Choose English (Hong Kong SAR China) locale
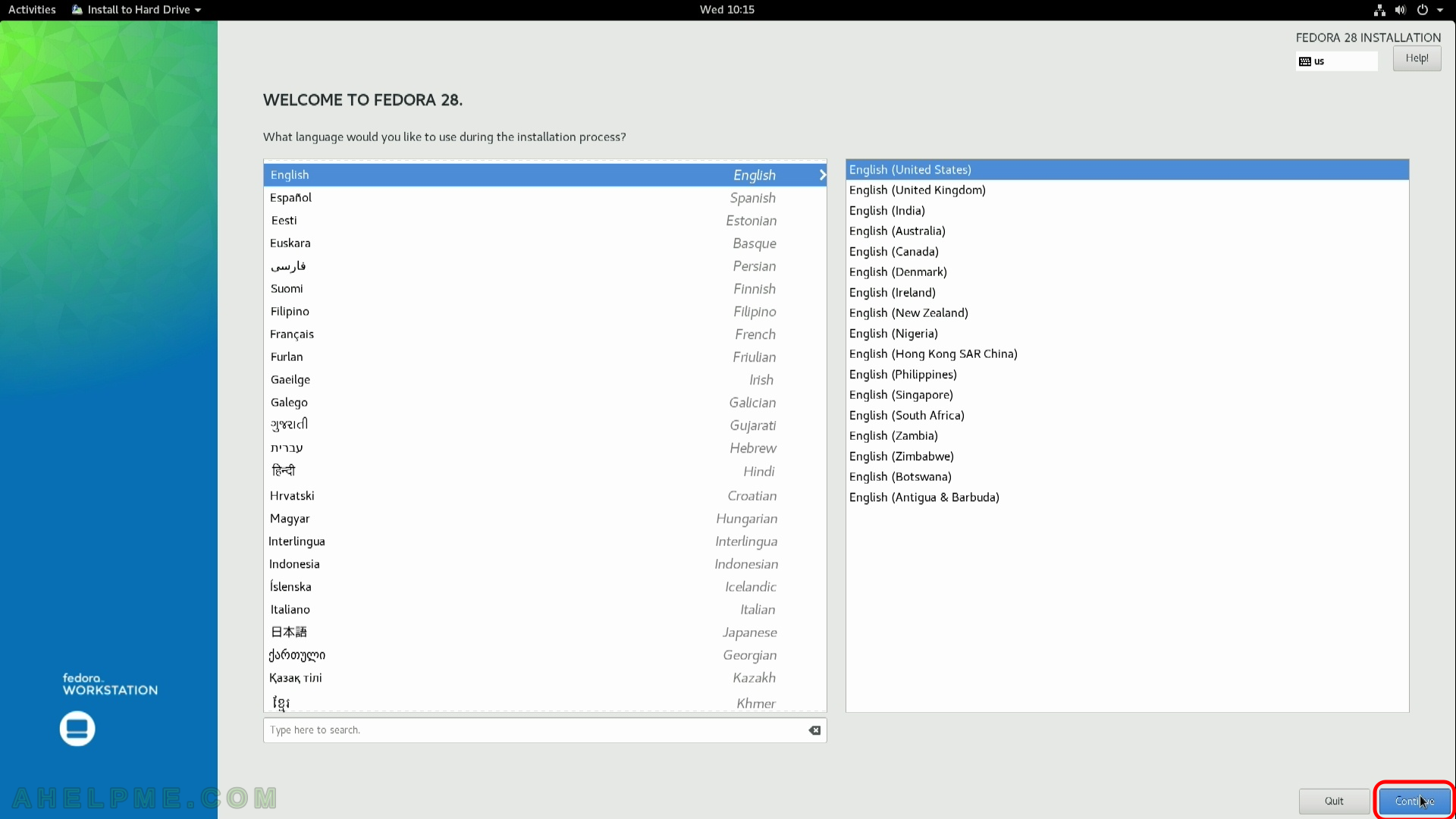 (x=1127, y=354)
